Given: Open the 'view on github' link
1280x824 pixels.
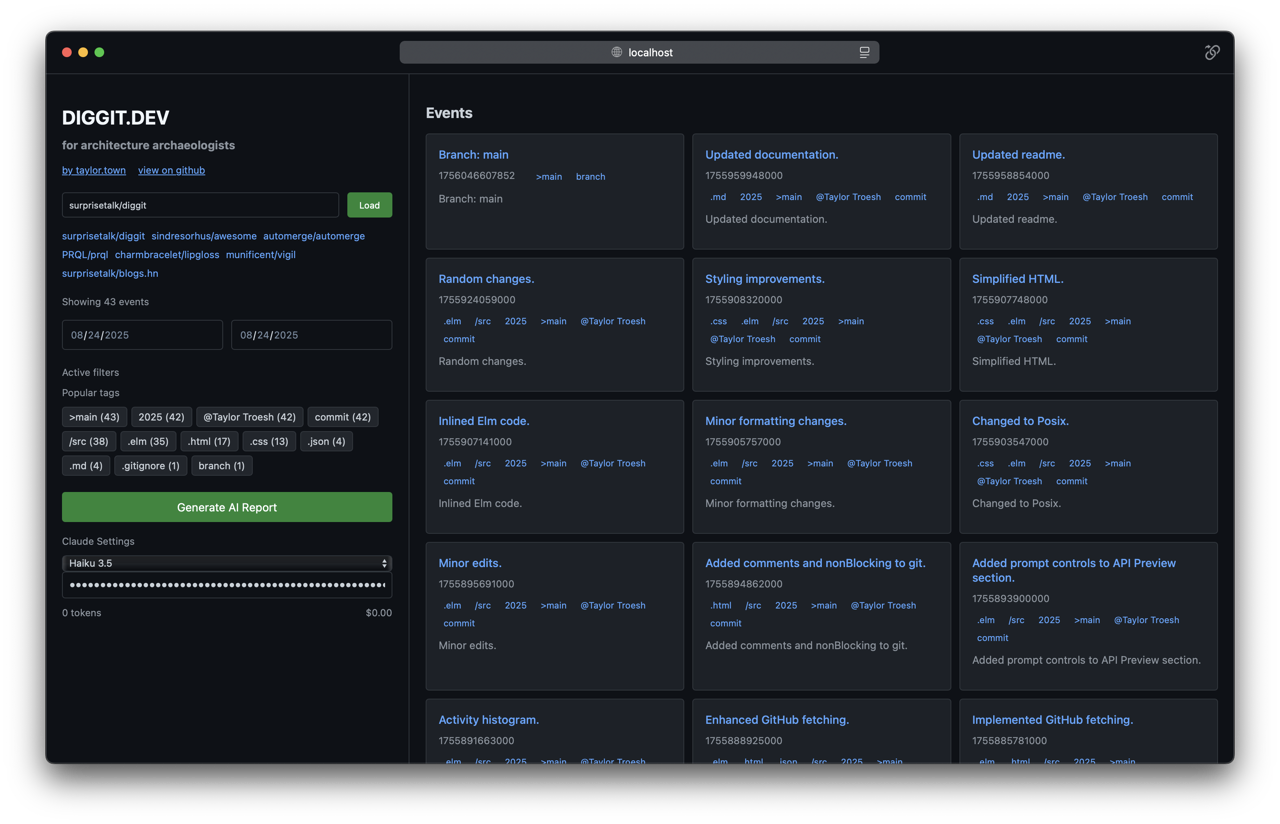Looking at the screenshot, I should pyautogui.click(x=171, y=170).
